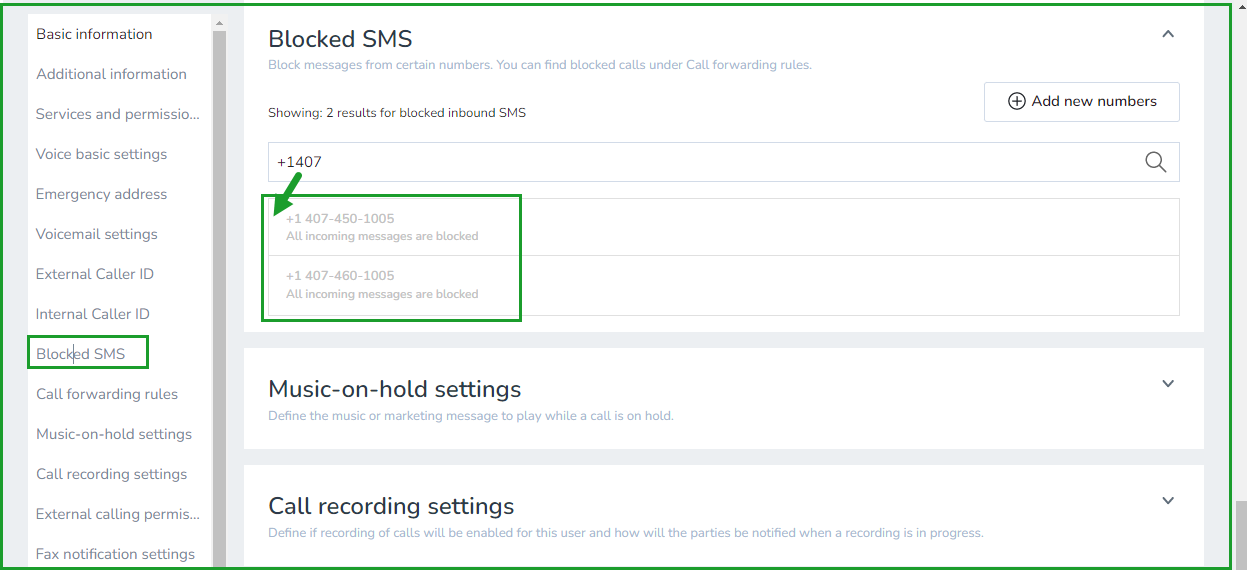Image resolution: width=1247 pixels, height=570 pixels.
Task: Collapse the Blocked SMS section chevron
Action: click(1167, 34)
